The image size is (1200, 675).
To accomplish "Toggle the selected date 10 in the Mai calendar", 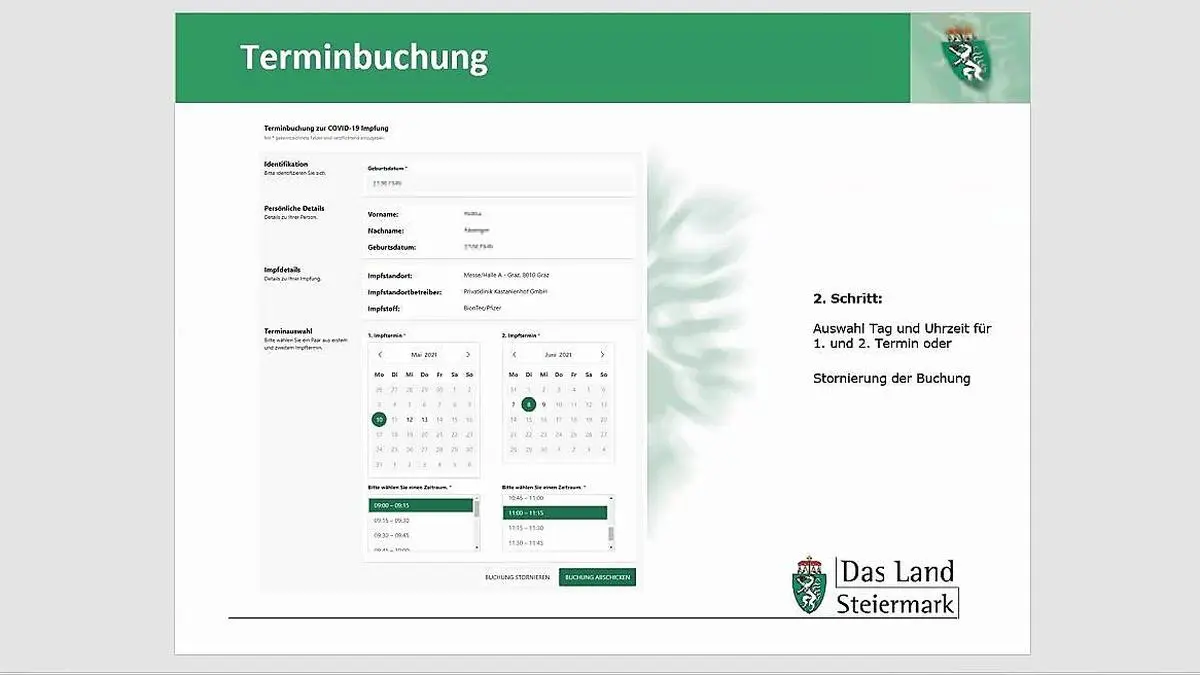I will pyautogui.click(x=380, y=417).
